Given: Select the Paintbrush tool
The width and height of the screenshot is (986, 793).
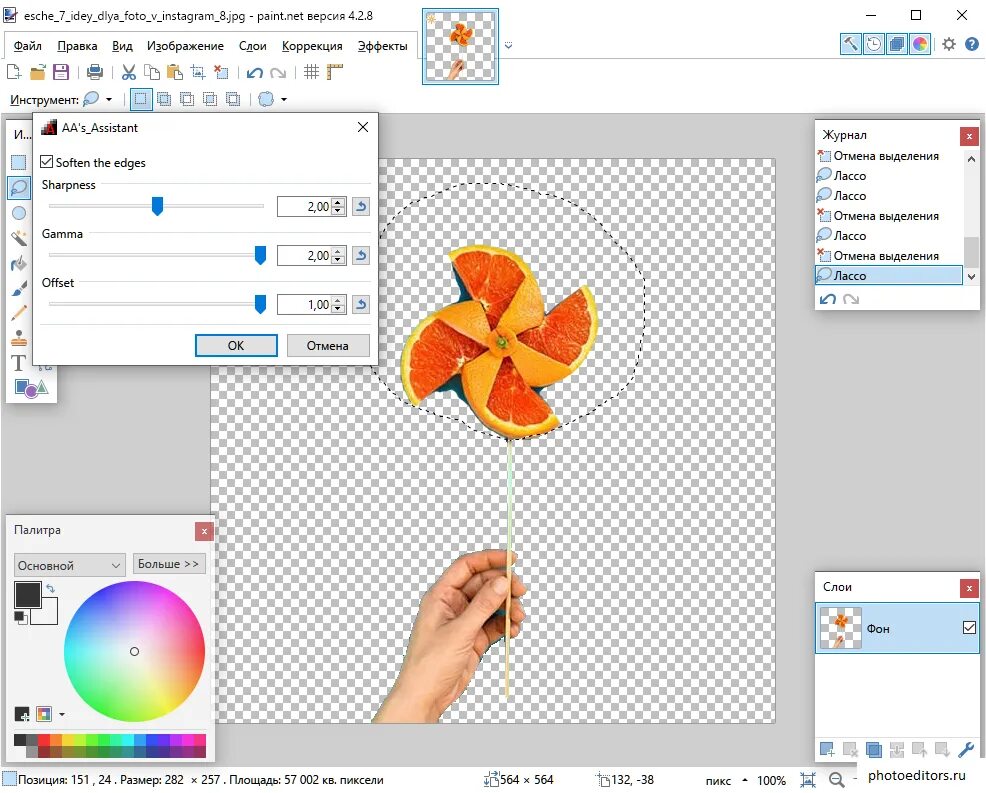Looking at the screenshot, I should [19, 288].
